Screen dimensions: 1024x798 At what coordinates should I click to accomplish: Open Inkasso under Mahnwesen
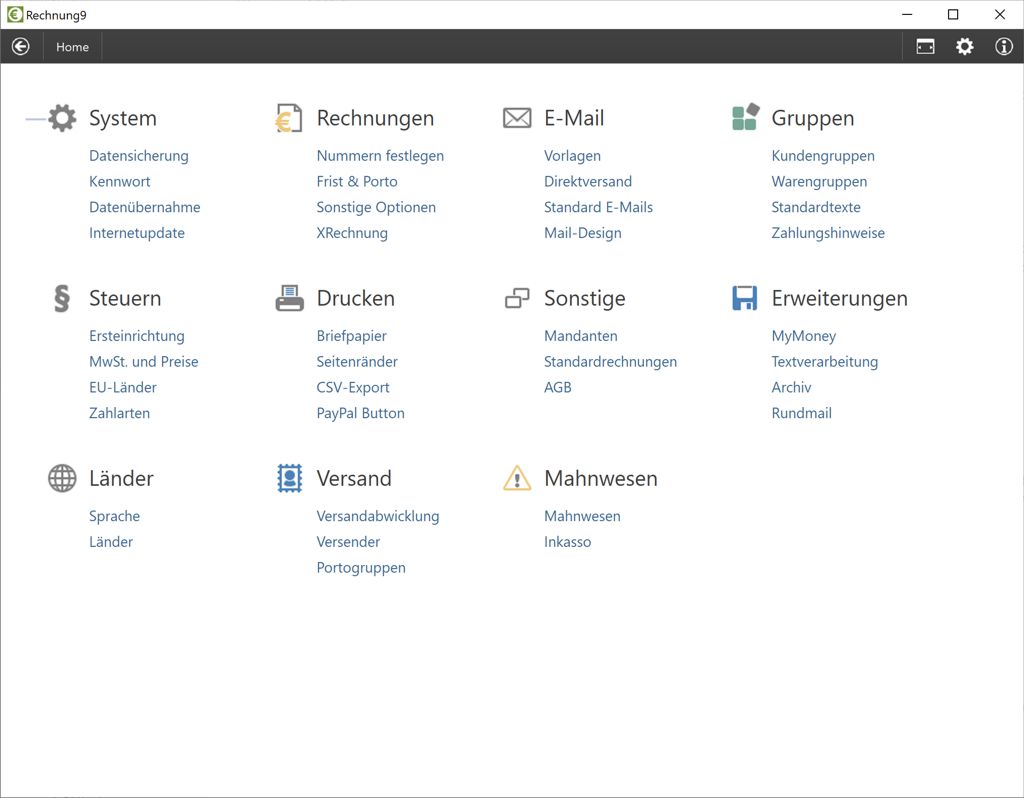(x=567, y=542)
